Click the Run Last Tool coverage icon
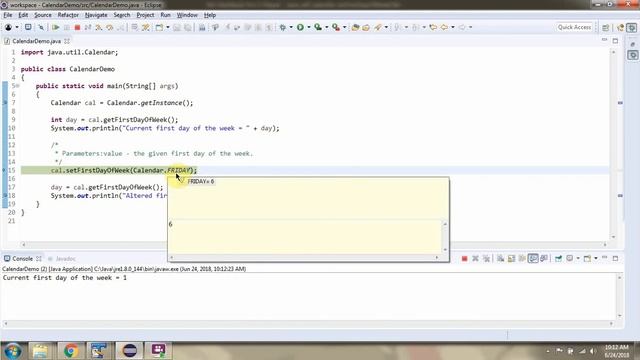Screen dimensions: 640x360 click(x=318, y=27)
